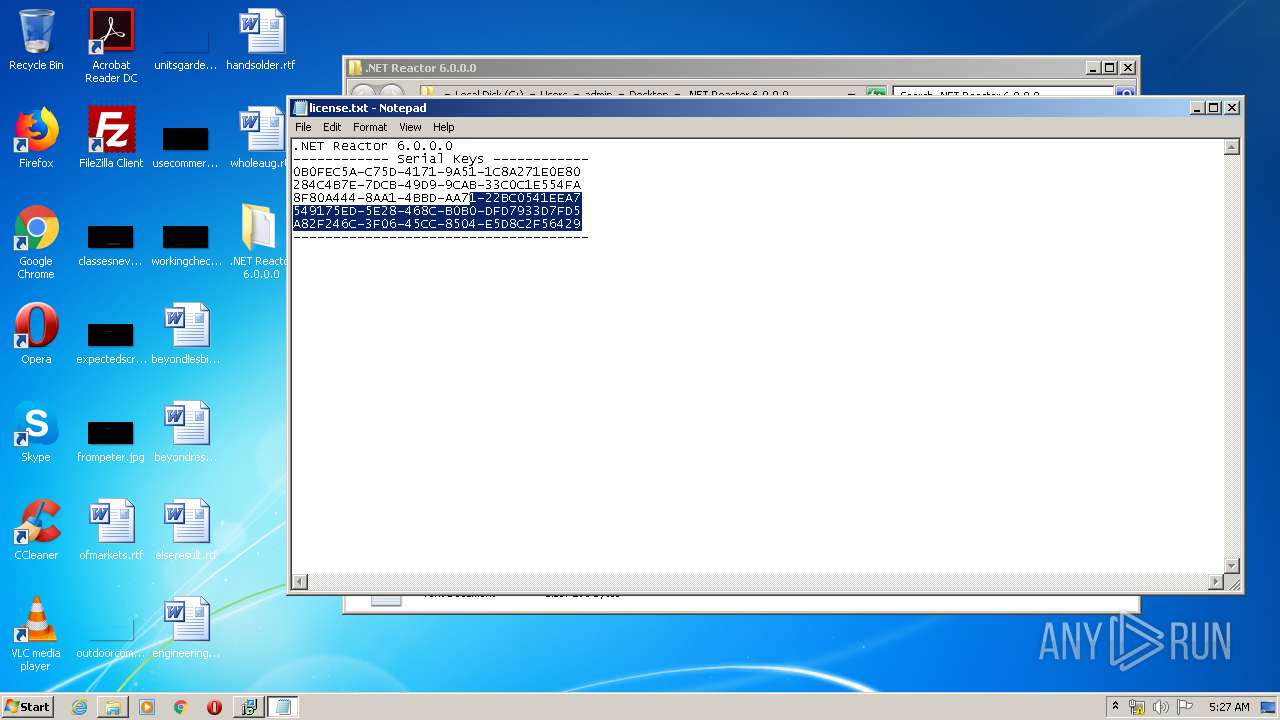This screenshot has width=1280, height=720.
Task: Switch to the installer task in the taskbar
Action: [x=248, y=707]
